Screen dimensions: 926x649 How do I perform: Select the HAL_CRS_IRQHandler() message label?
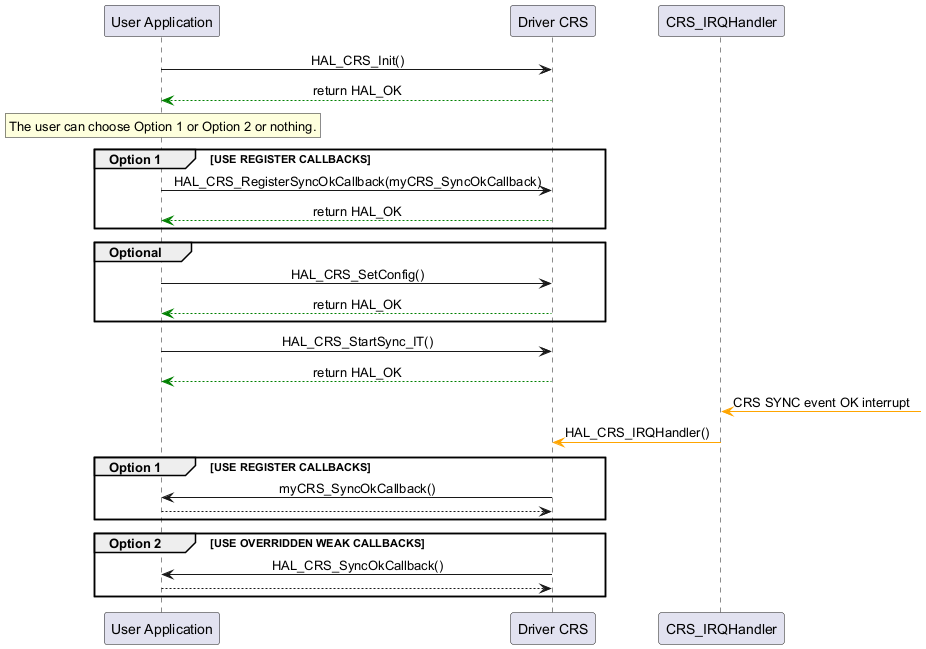(x=637, y=433)
